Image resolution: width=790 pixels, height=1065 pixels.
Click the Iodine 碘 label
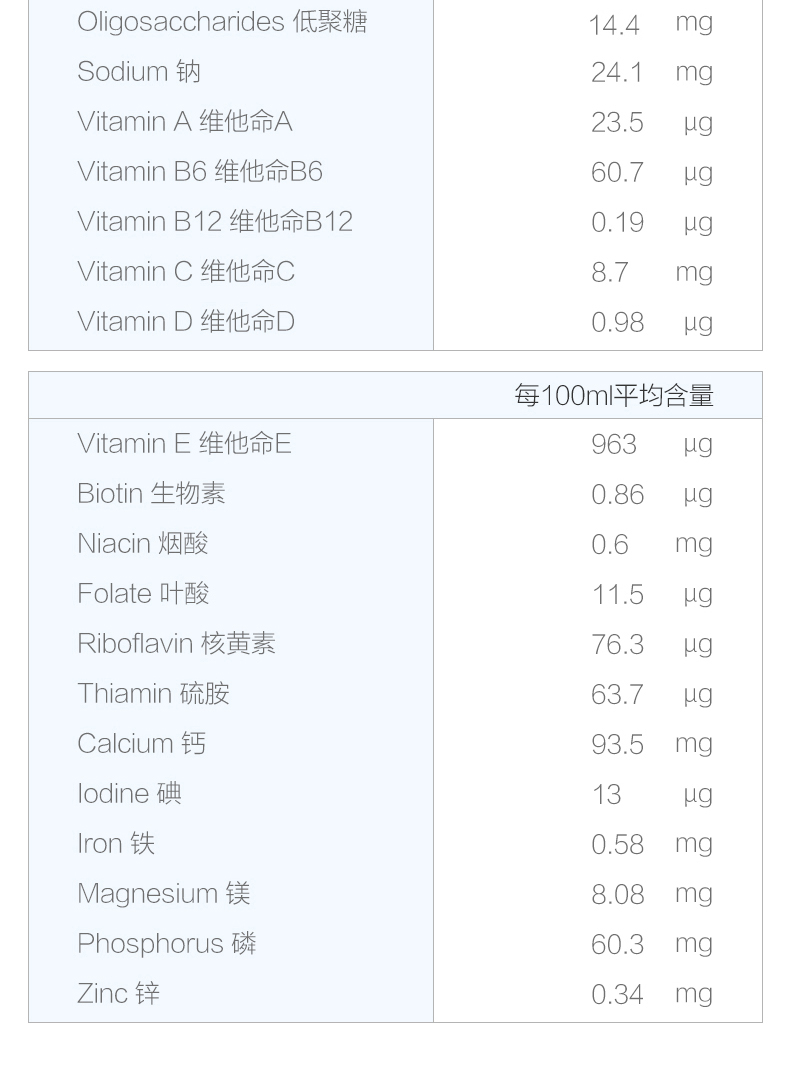(129, 794)
